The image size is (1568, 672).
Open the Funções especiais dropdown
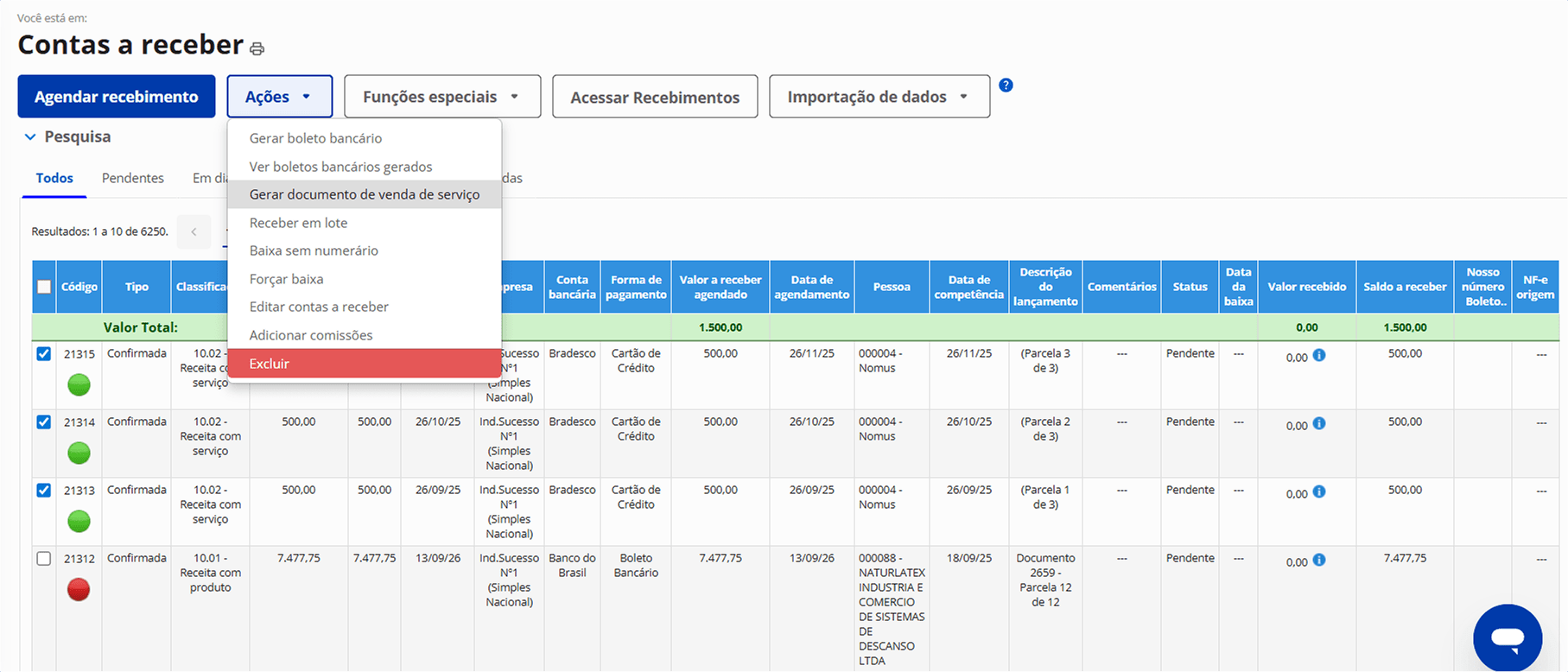(x=441, y=97)
